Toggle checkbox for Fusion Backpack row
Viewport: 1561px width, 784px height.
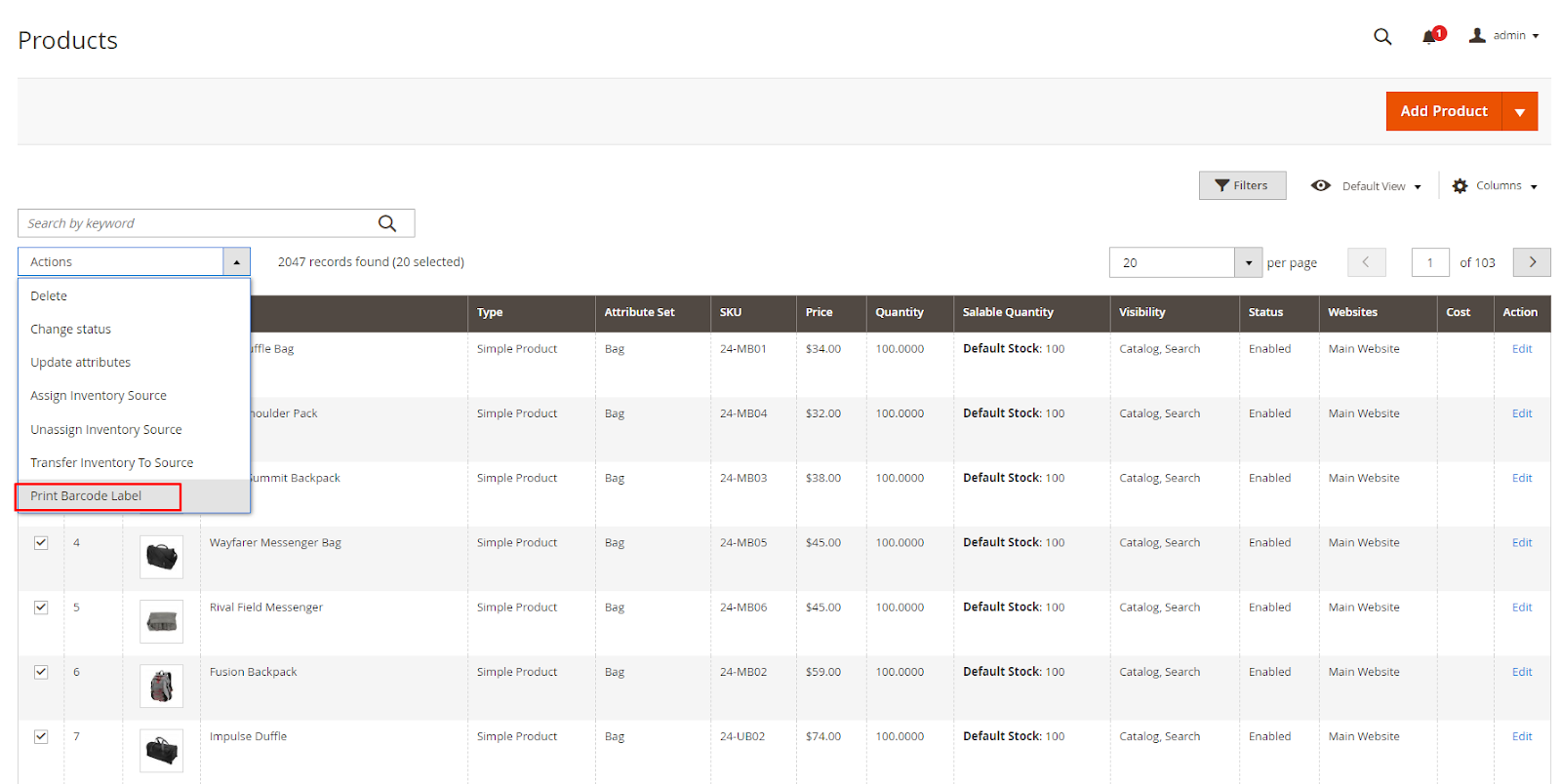point(41,672)
